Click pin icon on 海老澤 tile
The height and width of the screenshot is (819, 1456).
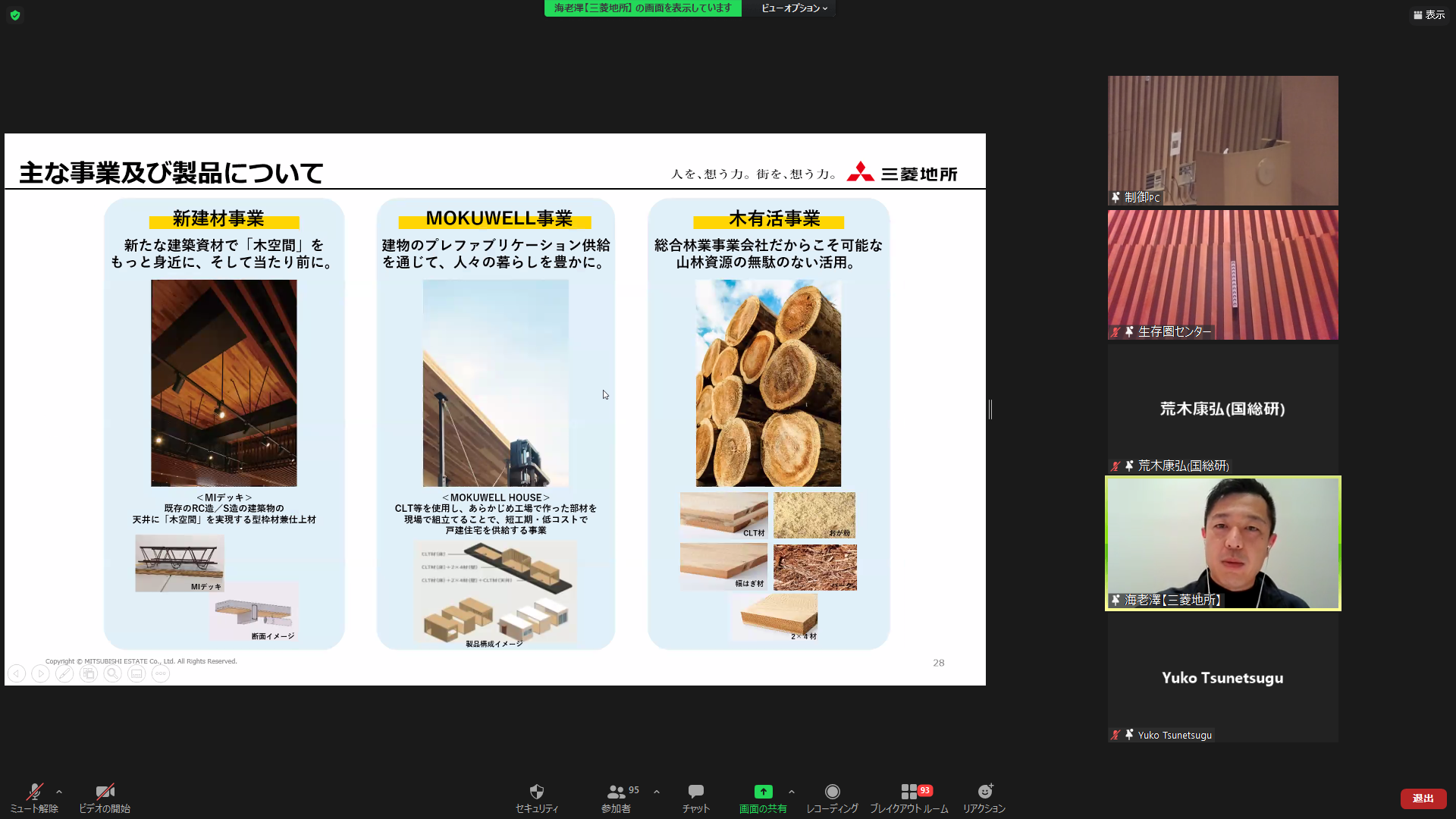click(x=1116, y=600)
